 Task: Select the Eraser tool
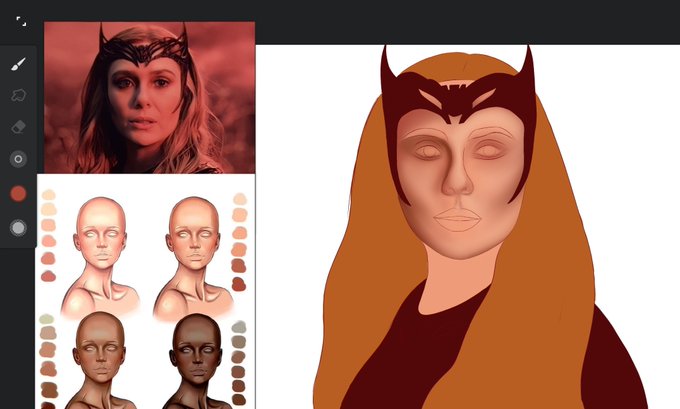click(18, 127)
